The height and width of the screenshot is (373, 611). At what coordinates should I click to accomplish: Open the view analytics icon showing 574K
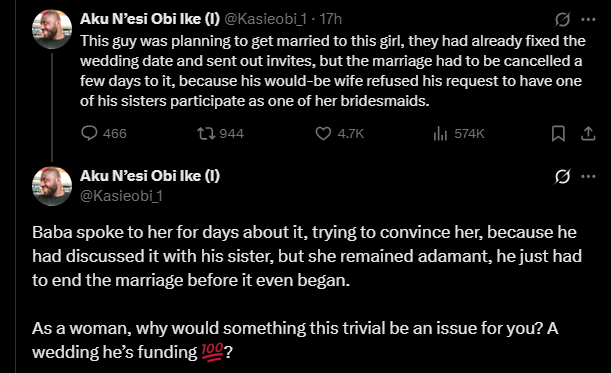tap(440, 134)
